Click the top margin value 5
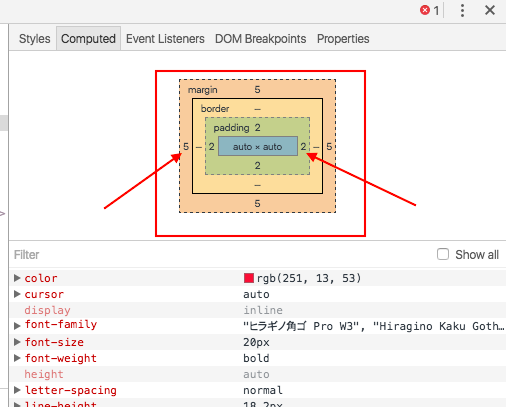This screenshot has height=407, width=506. (257, 89)
